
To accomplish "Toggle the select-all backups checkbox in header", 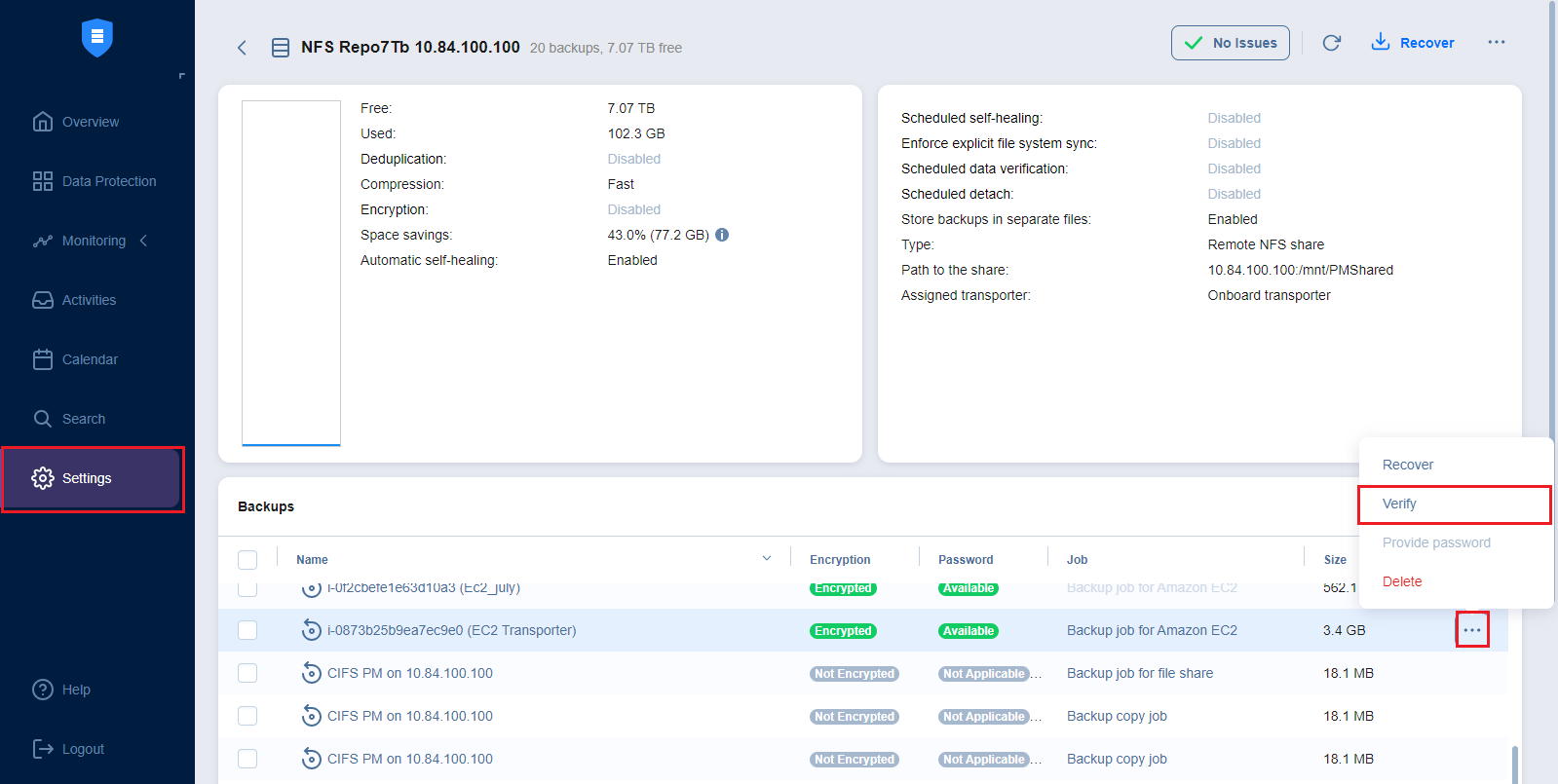I will click(x=247, y=560).
